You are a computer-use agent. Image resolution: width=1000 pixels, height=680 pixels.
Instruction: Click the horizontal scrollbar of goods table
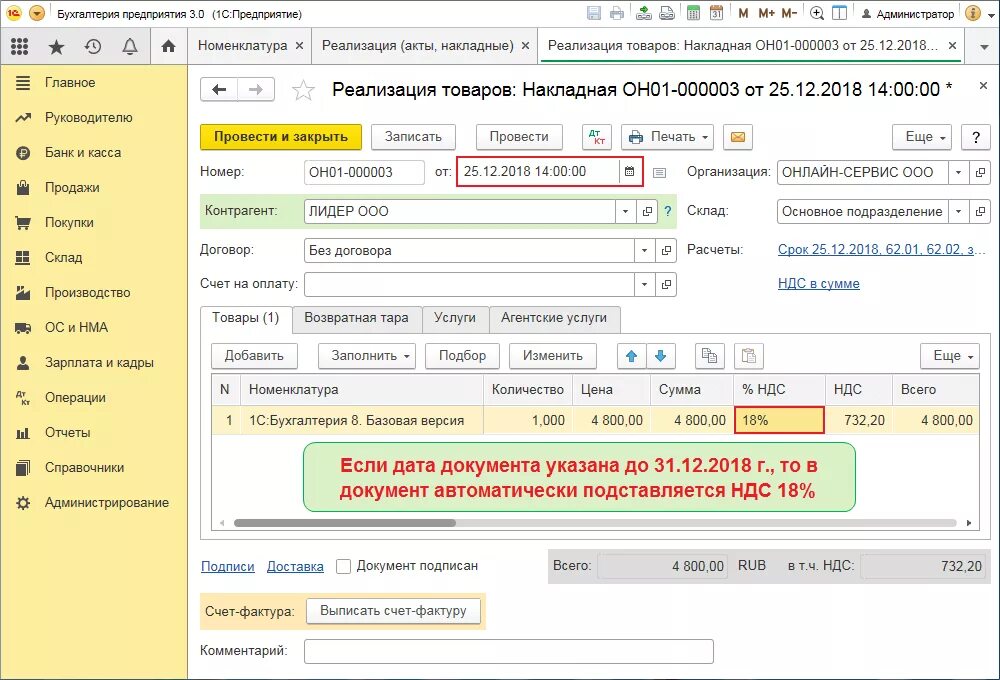pos(344,523)
